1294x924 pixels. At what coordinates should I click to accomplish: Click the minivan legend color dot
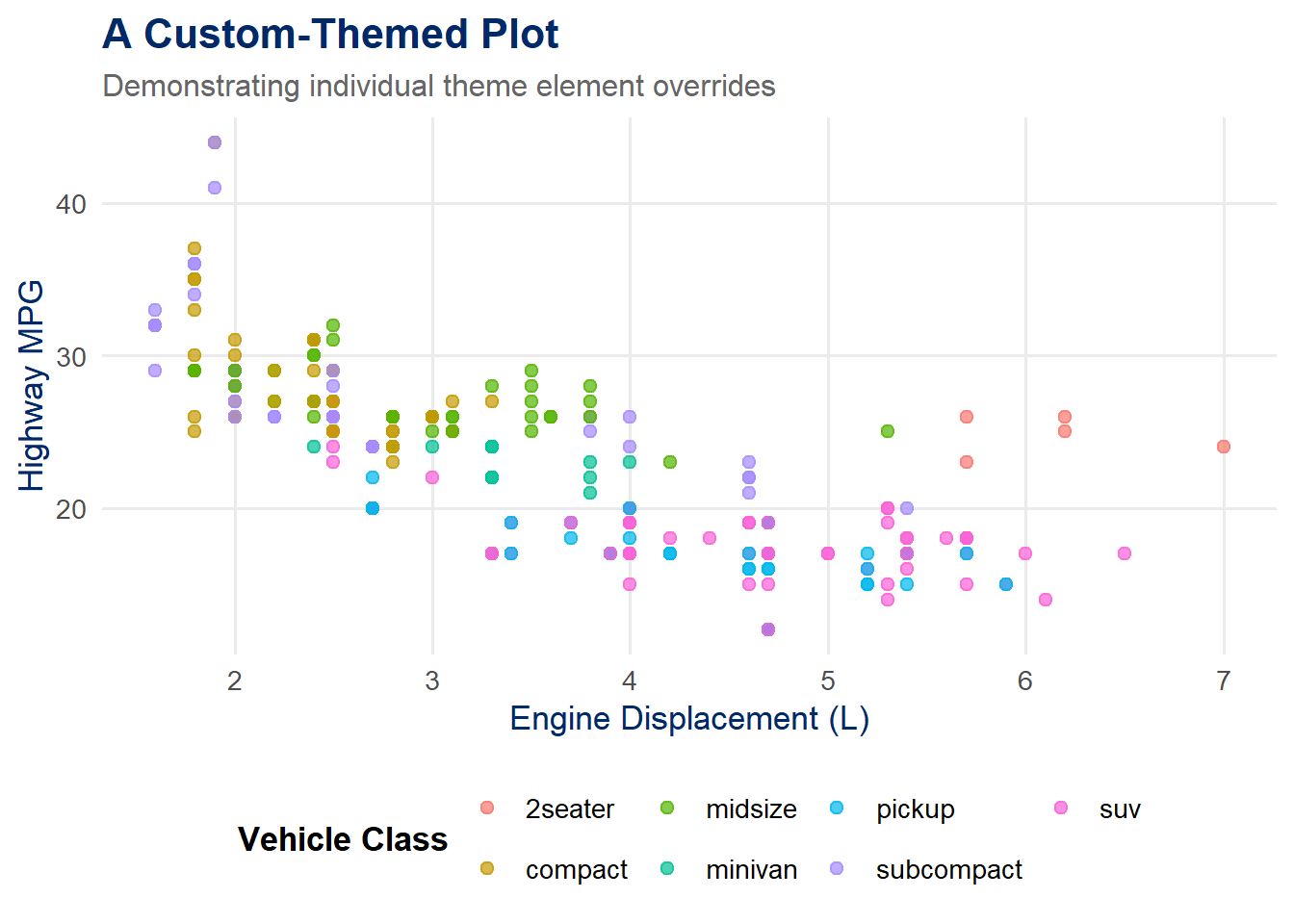pos(667,868)
